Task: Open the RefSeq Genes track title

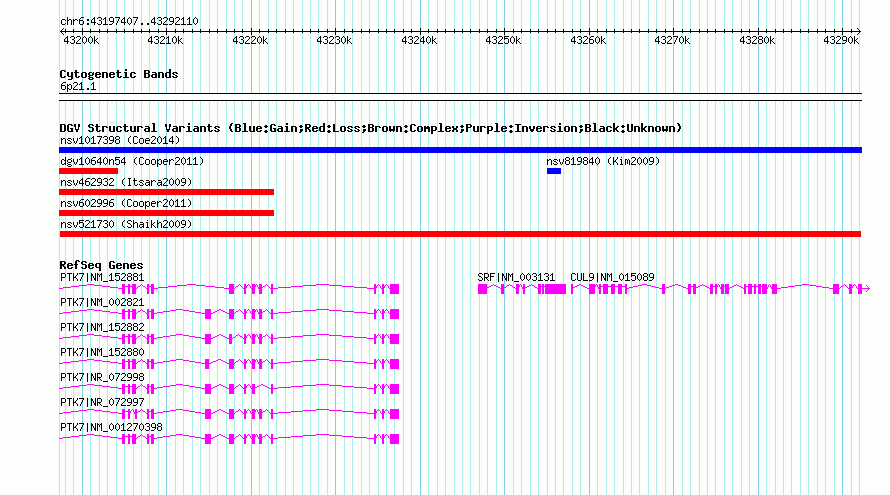Action: (101, 265)
